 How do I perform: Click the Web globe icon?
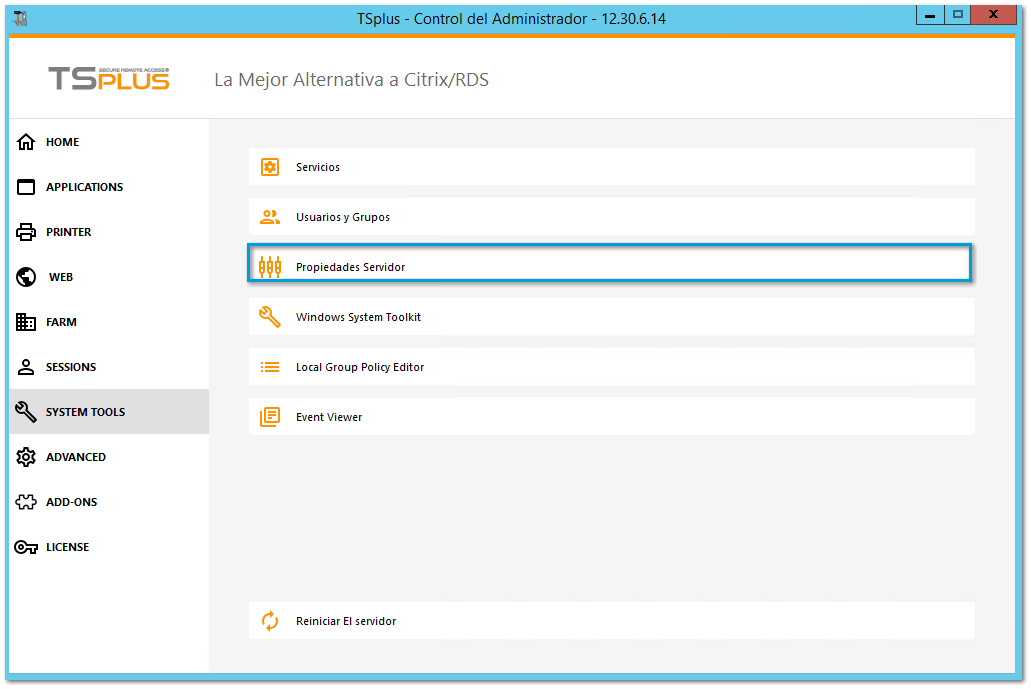(26, 277)
